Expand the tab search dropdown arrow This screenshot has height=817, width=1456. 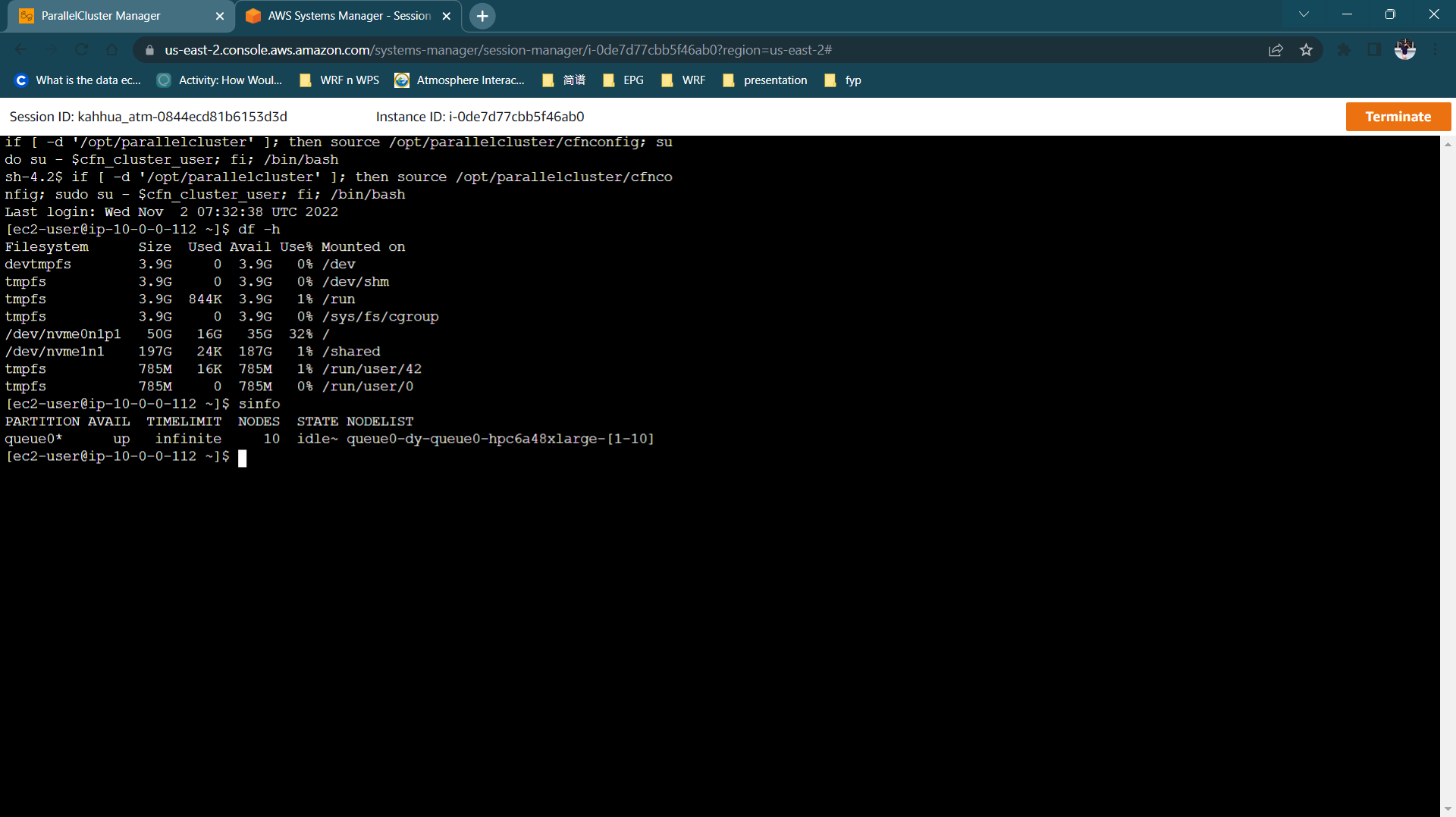1304,14
